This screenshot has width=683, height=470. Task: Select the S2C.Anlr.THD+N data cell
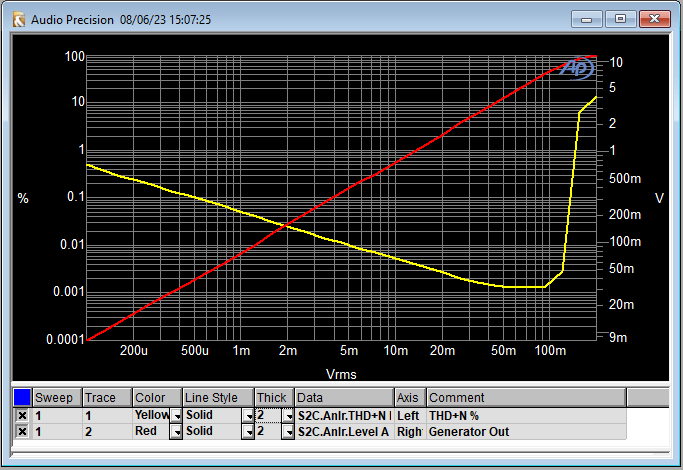tap(345, 416)
